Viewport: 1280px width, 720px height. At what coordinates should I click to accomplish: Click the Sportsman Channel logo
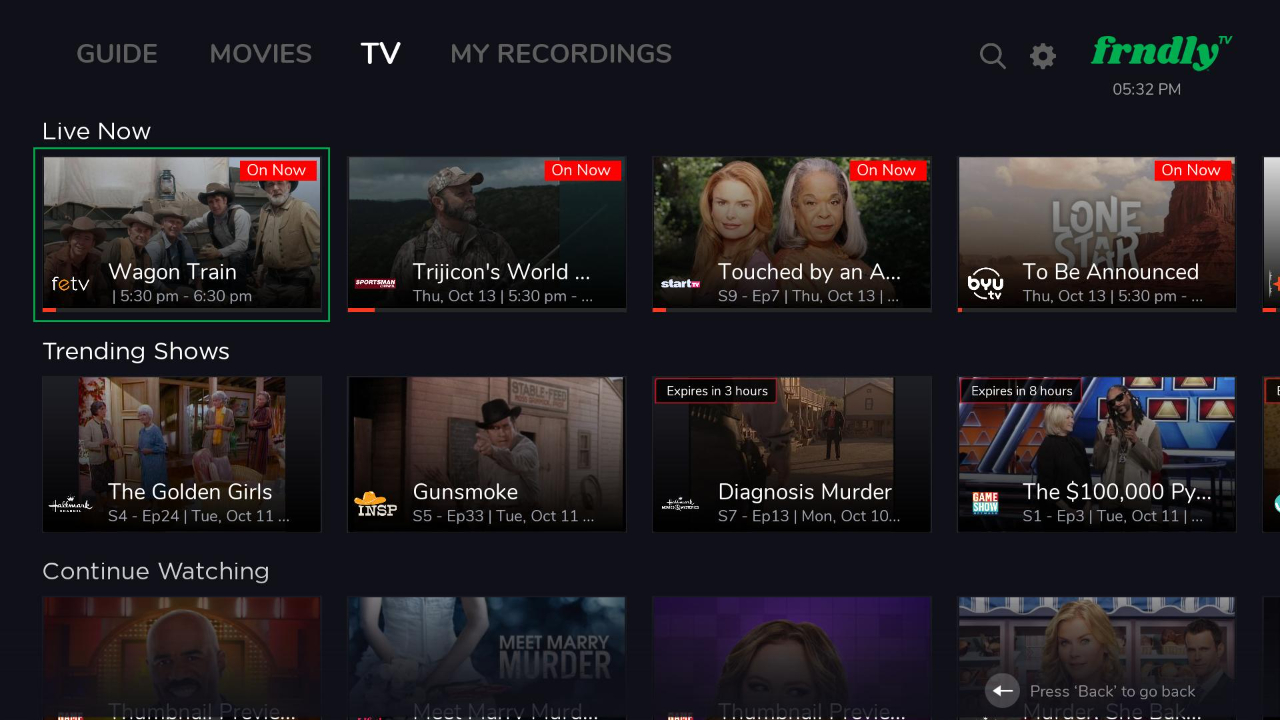pos(375,284)
